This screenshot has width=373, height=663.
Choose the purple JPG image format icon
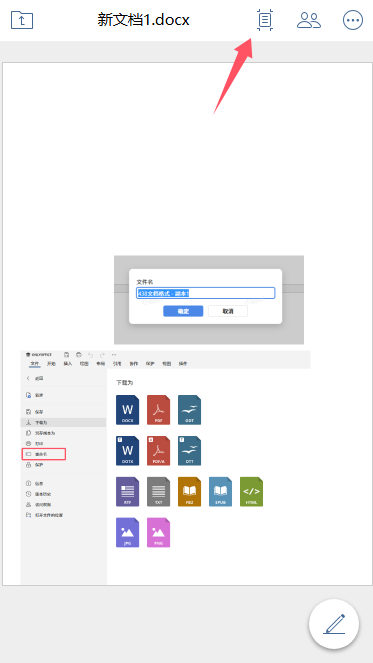pyautogui.click(x=127, y=532)
